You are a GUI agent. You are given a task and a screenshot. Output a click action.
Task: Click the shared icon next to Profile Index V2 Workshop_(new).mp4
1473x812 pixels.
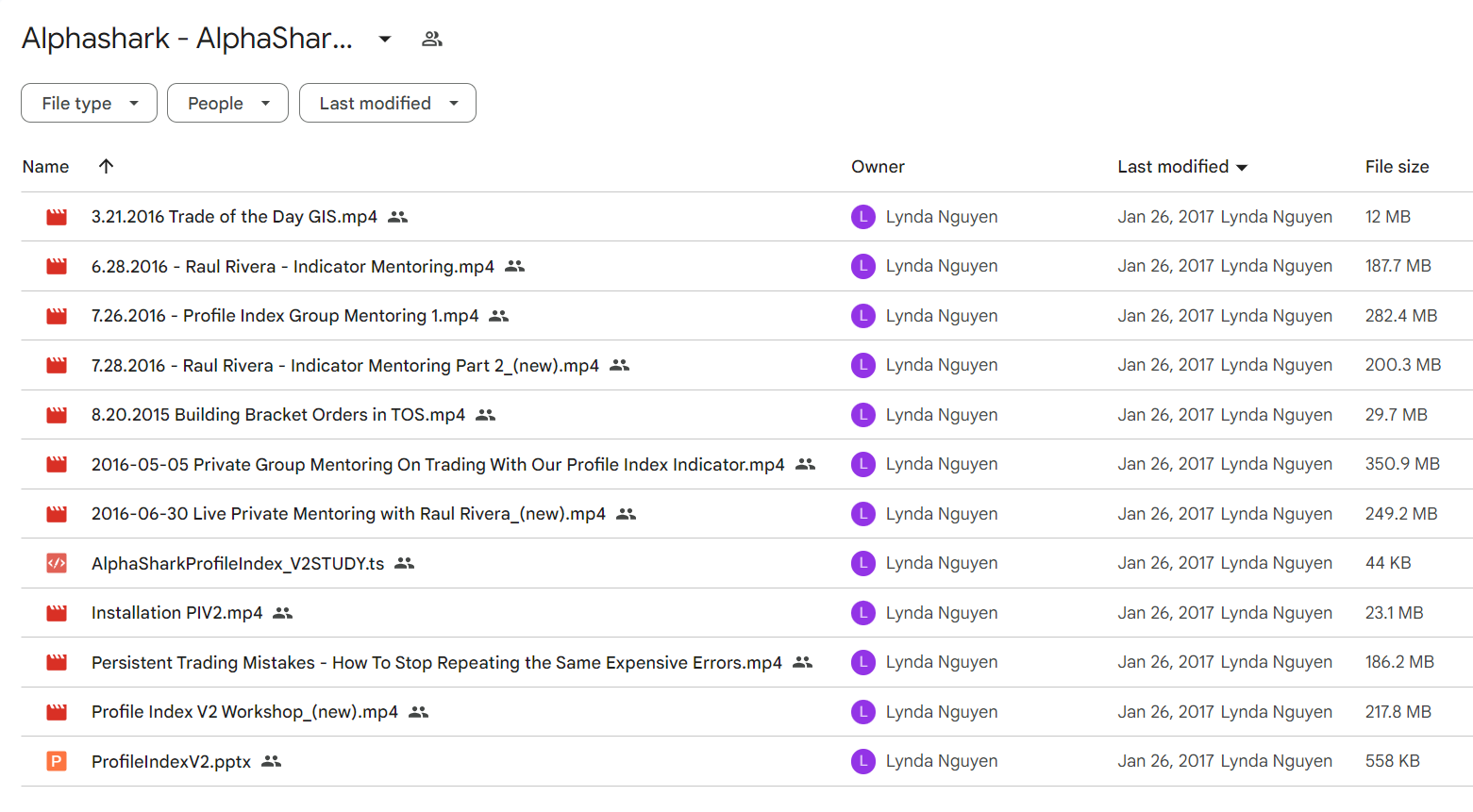click(419, 712)
